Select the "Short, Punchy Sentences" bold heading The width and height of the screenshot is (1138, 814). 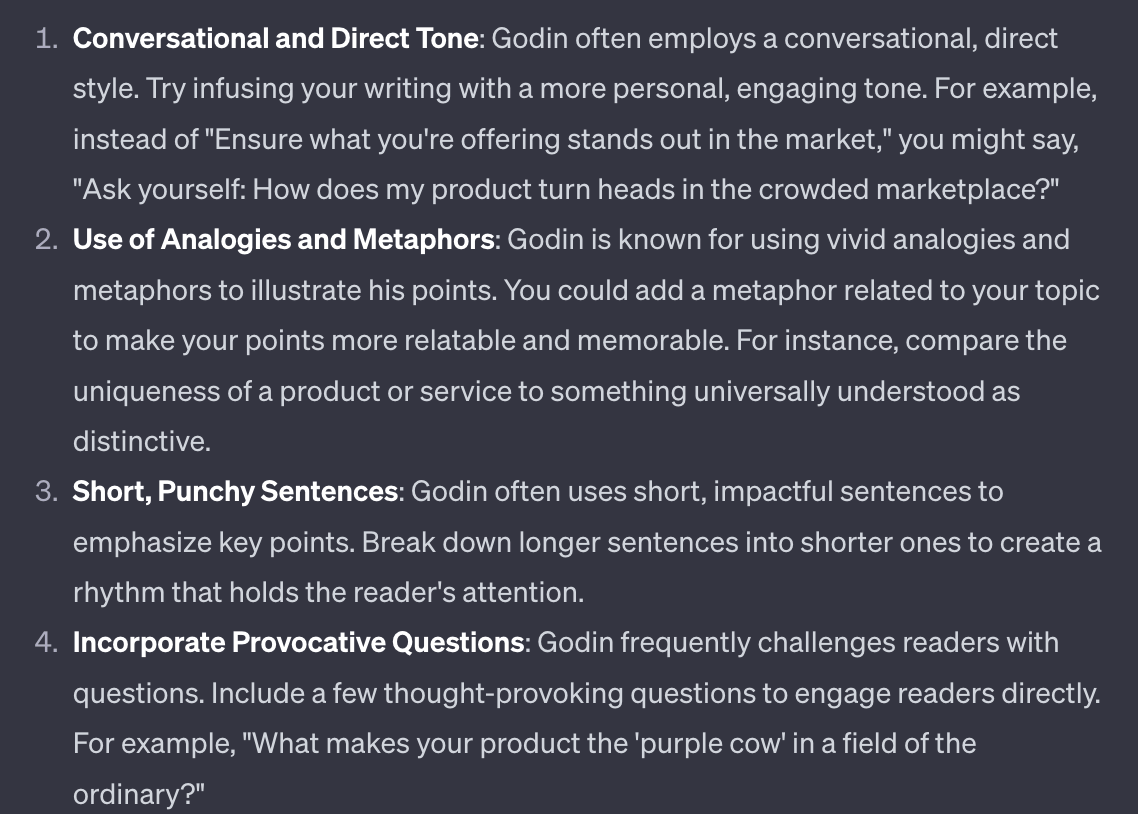235,492
